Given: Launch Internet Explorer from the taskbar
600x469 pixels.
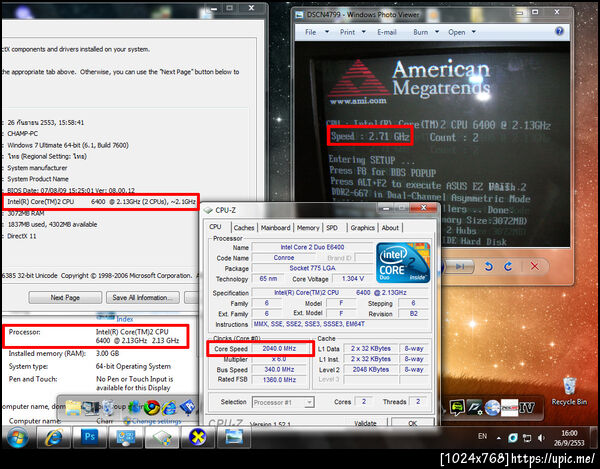Looking at the screenshot, I should coord(54,437).
